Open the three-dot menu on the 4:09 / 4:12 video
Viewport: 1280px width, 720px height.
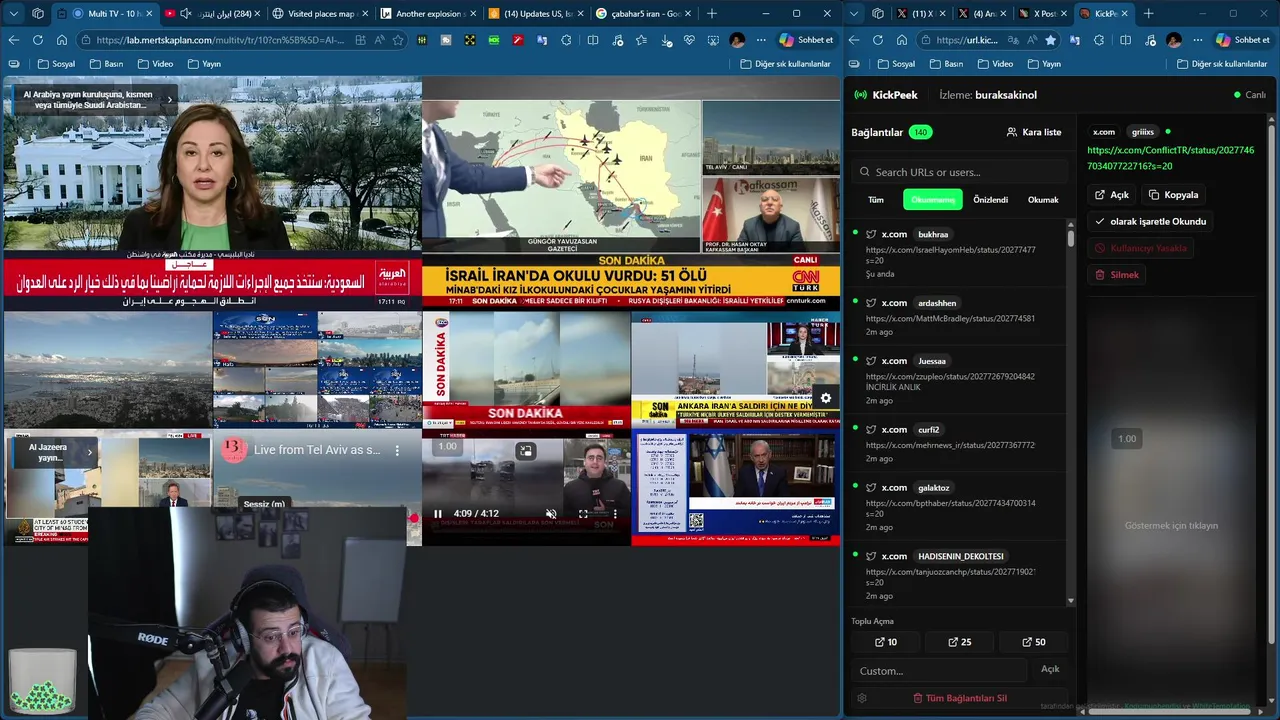[x=615, y=514]
